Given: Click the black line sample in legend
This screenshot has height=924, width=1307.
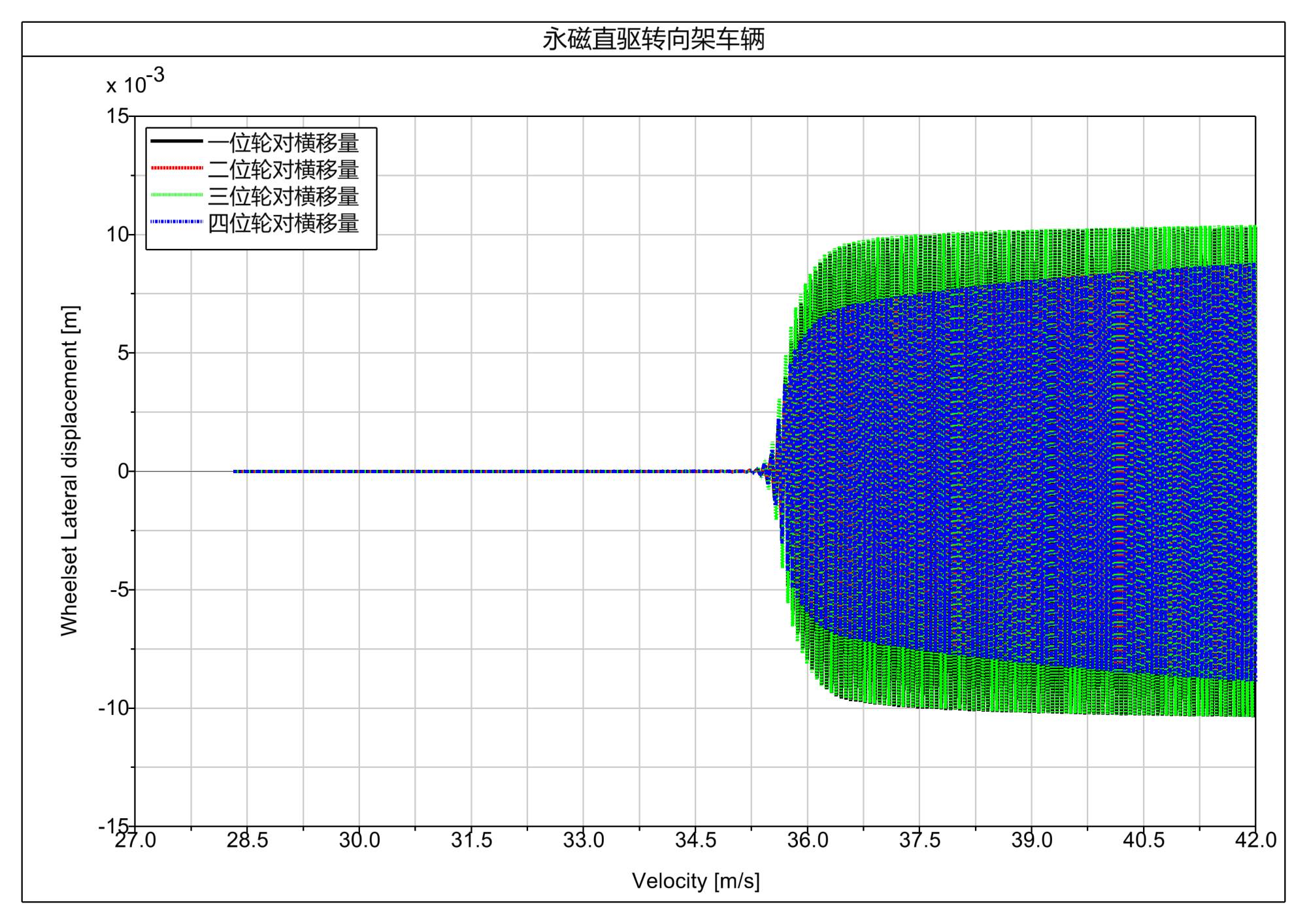Looking at the screenshot, I should click(176, 141).
